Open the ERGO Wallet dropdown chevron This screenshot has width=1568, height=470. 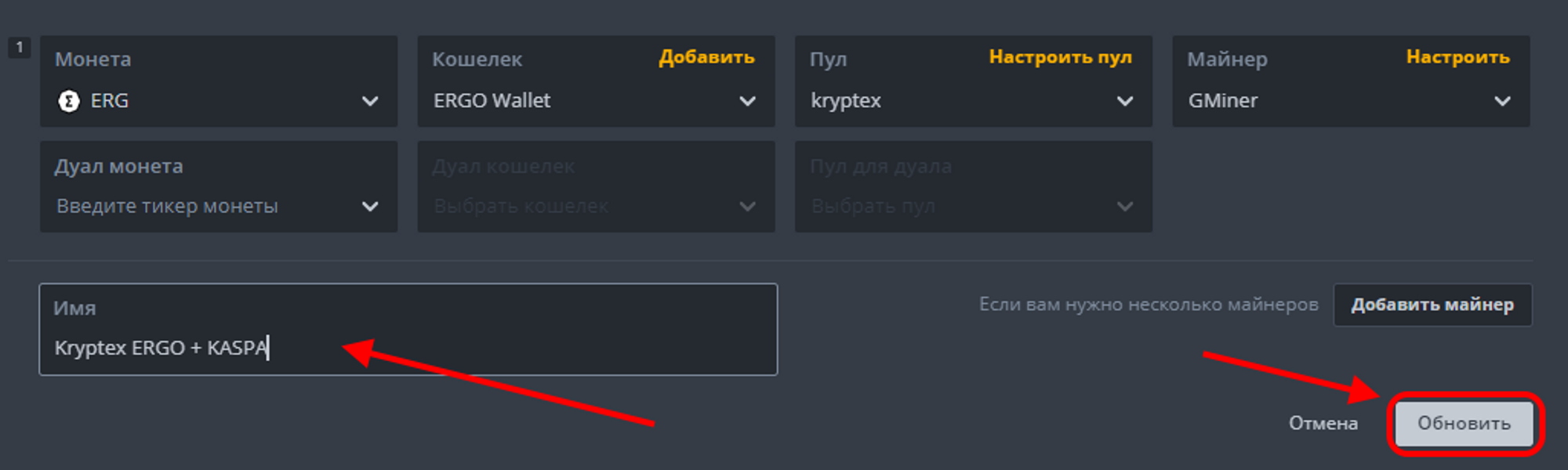pyautogui.click(x=747, y=101)
